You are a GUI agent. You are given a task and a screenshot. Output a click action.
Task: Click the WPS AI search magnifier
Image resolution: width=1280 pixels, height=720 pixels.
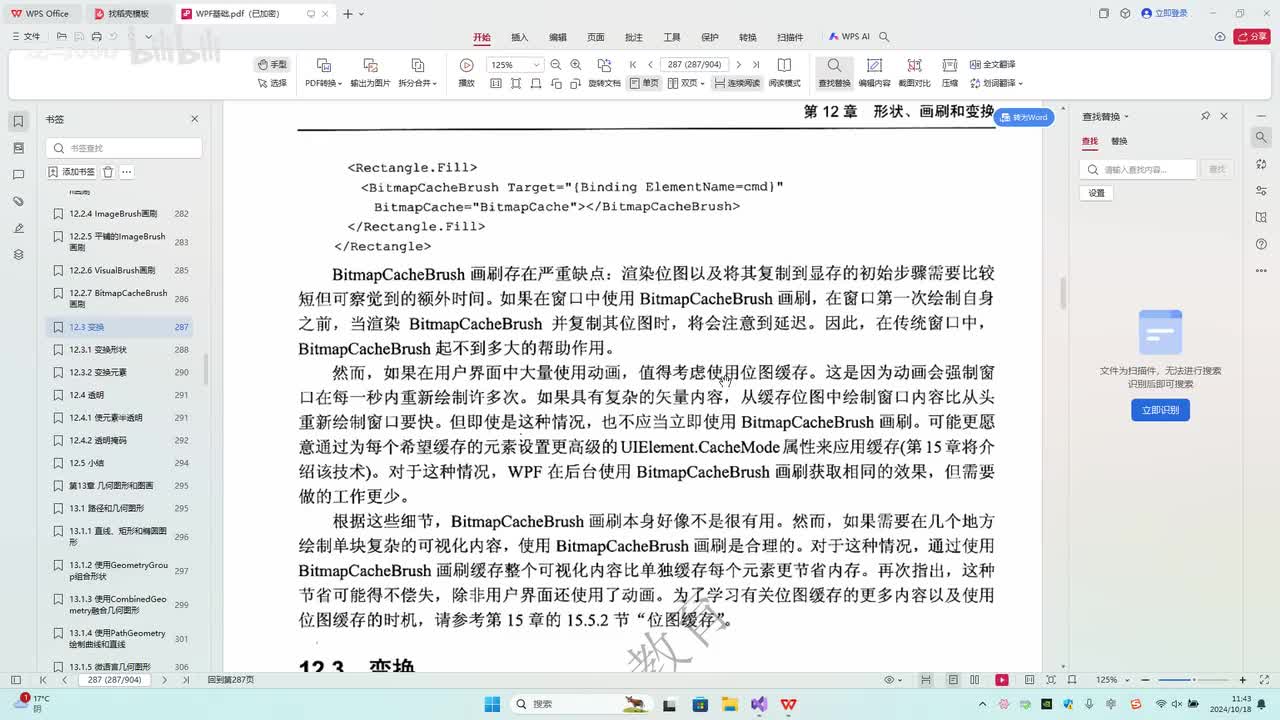884,37
